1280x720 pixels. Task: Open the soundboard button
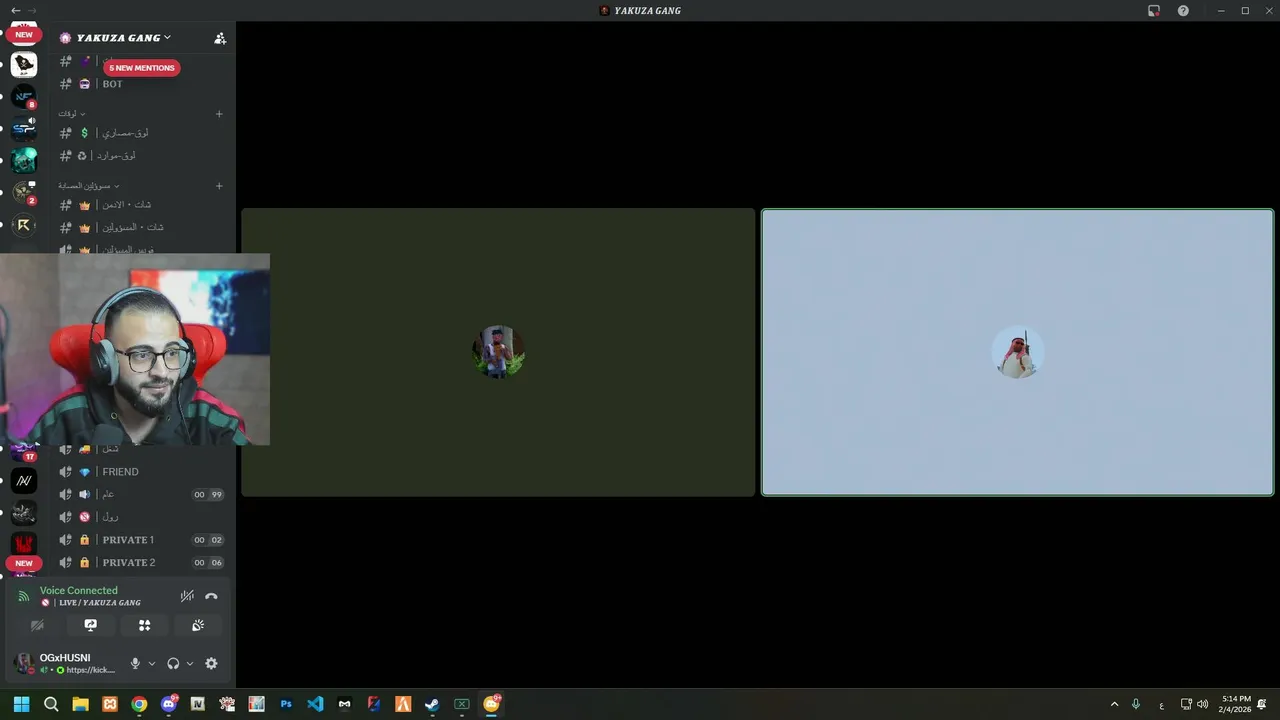(198, 625)
